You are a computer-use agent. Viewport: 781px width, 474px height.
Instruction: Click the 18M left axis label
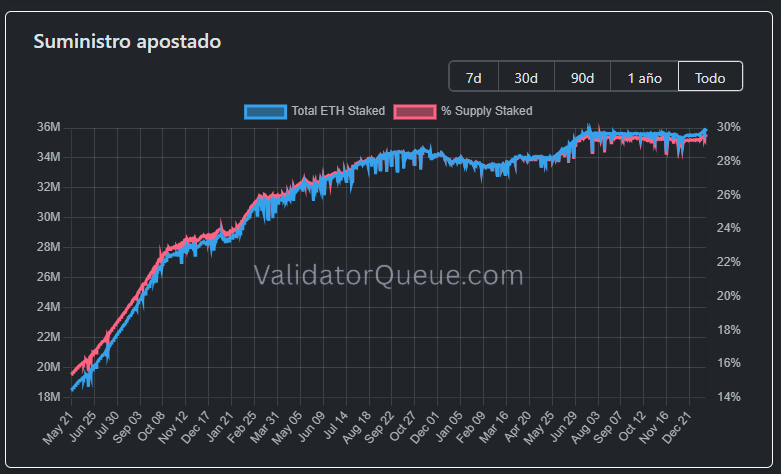coord(49,397)
